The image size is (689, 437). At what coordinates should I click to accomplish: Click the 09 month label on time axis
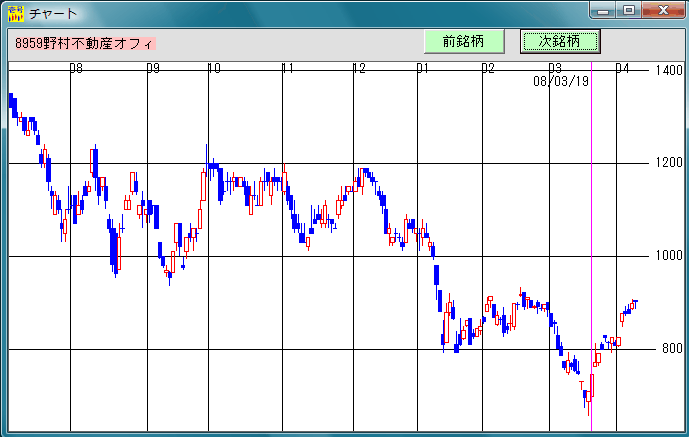pyautogui.click(x=153, y=68)
